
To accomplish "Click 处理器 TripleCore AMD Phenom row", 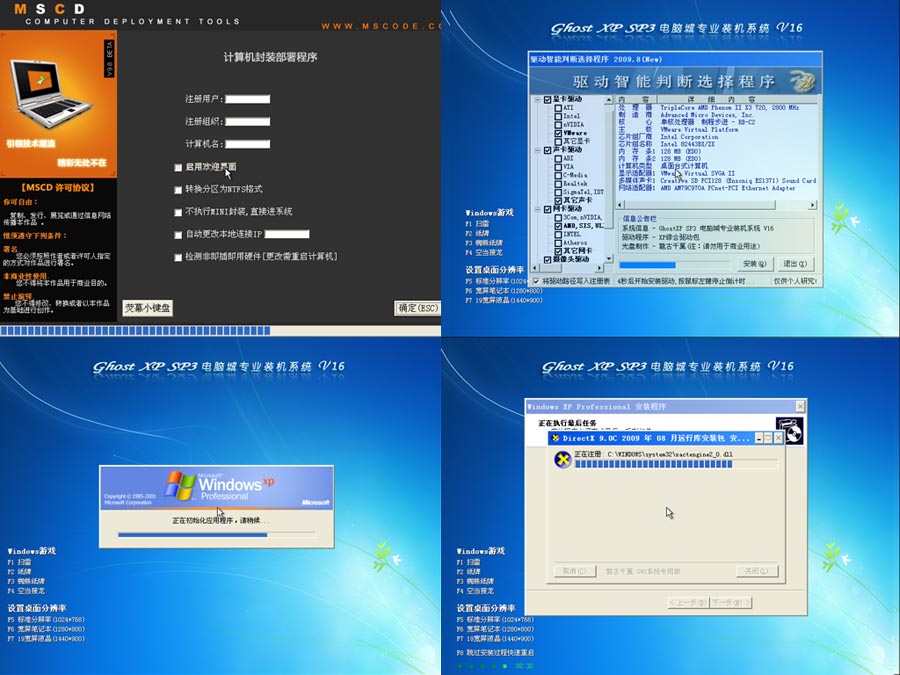I will click(x=709, y=107).
